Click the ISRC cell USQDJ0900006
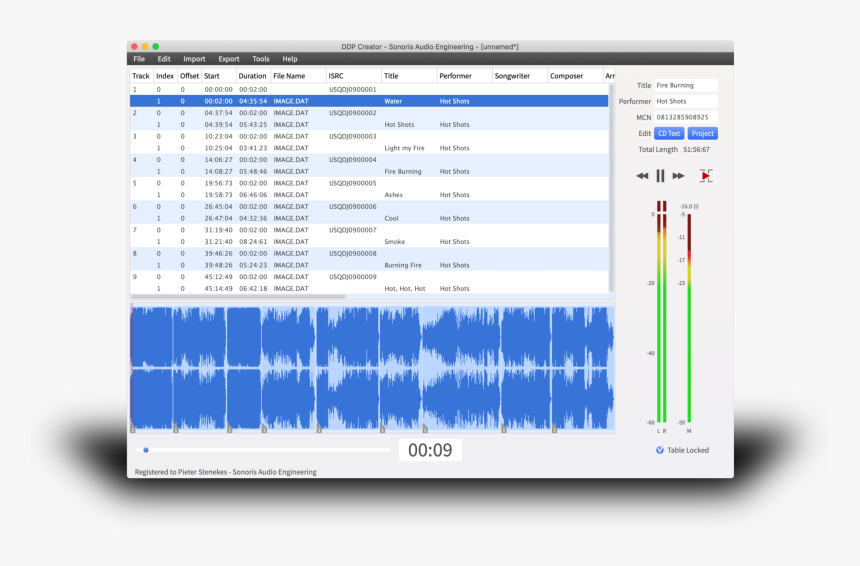The width and height of the screenshot is (860, 566). tap(353, 207)
